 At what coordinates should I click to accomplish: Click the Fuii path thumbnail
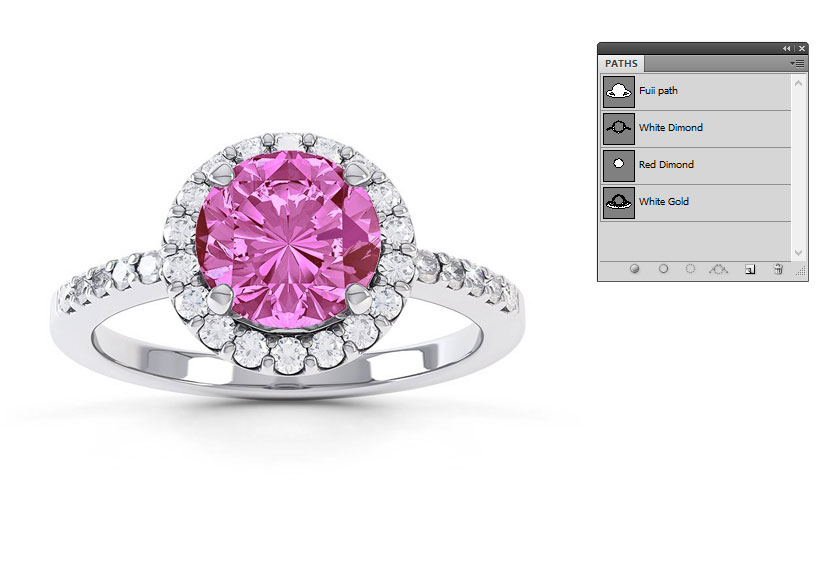(x=619, y=91)
